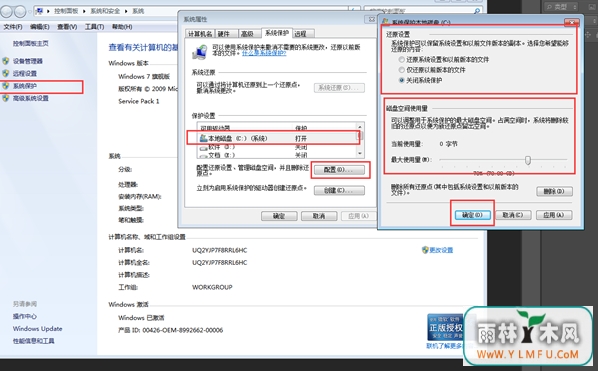
Task: Click the drive list scroll-up arrow
Action: 360,127
